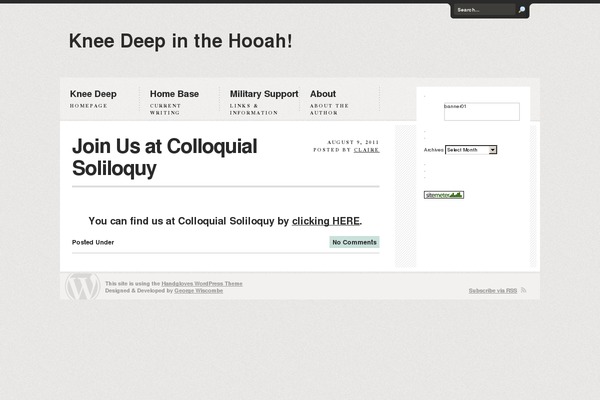Go to Home Base current writing
This screenshot has width=600, height=400.
[174, 102]
